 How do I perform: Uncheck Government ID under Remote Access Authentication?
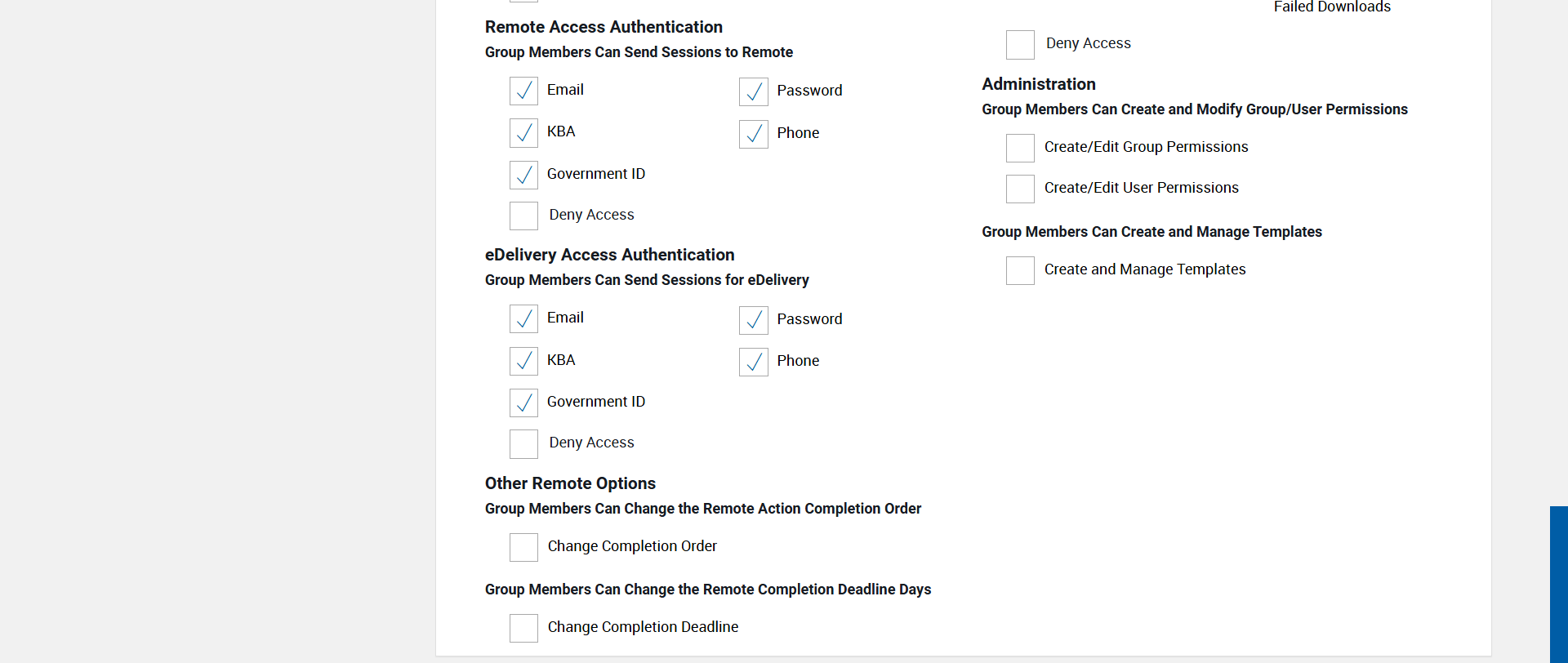point(523,175)
